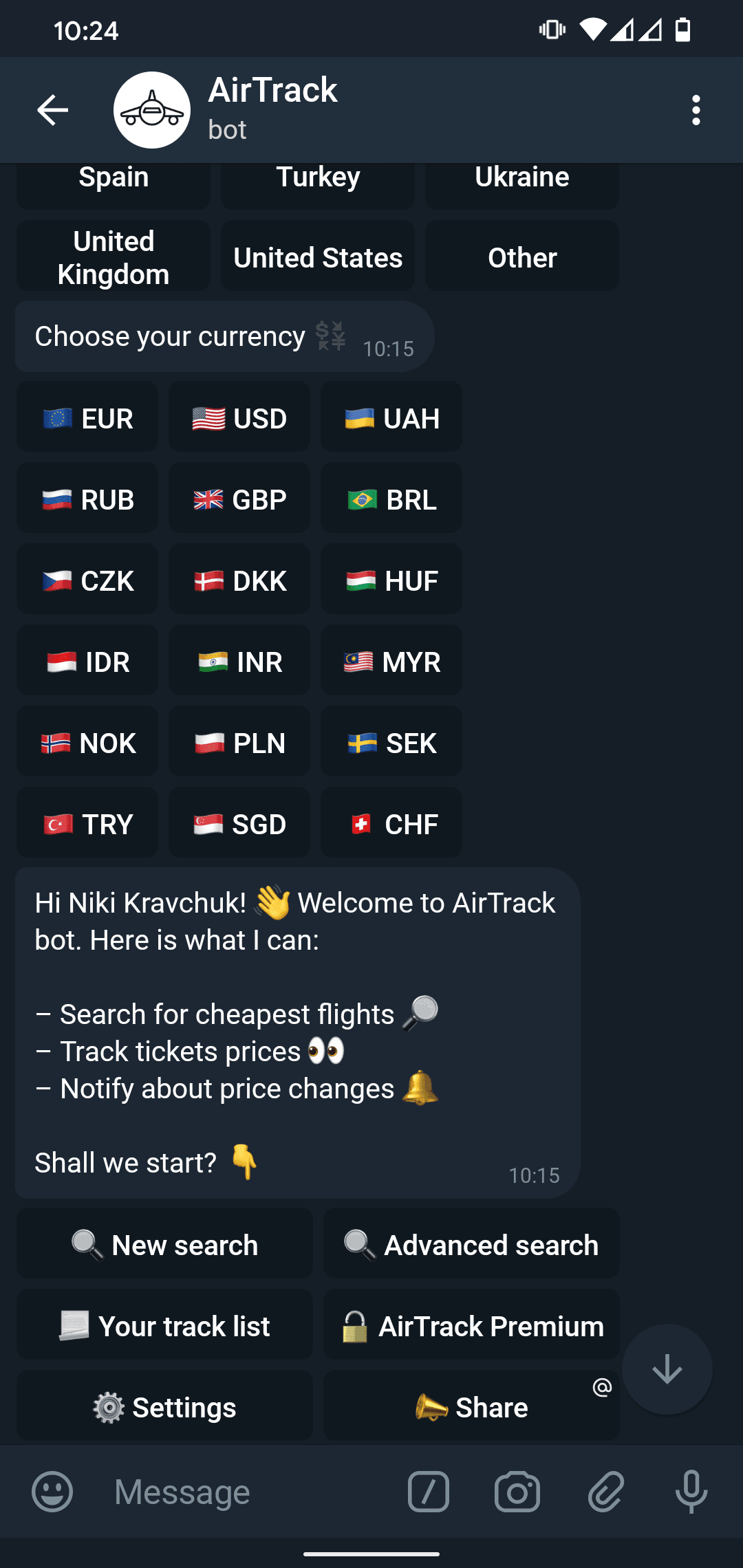Tap the camera icon
Image resolution: width=743 pixels, height=1568 pixels.
click(x=517, y=1492)
